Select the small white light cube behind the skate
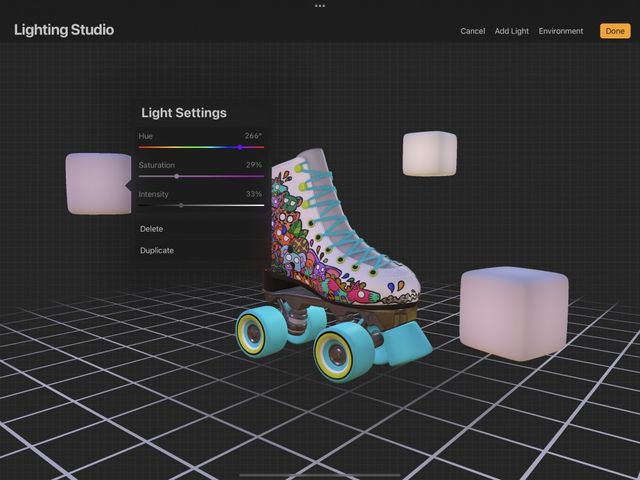This screenshot has width=640, height=480. [429, 154]
